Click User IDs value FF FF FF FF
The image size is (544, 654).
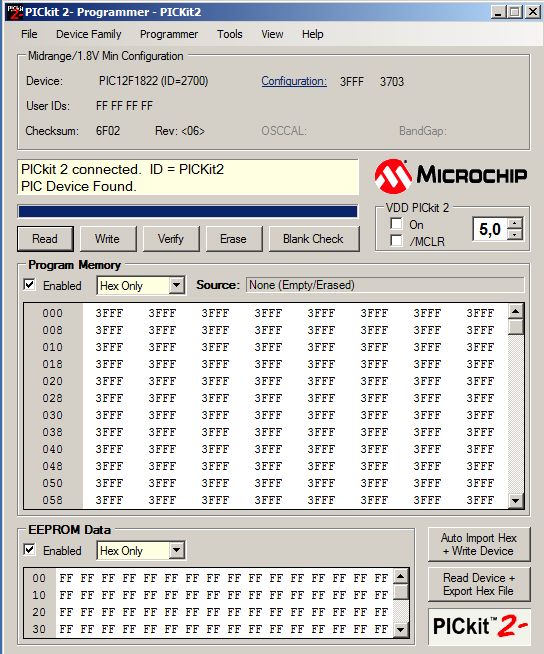pyautogui.click(x=124, y=106)
